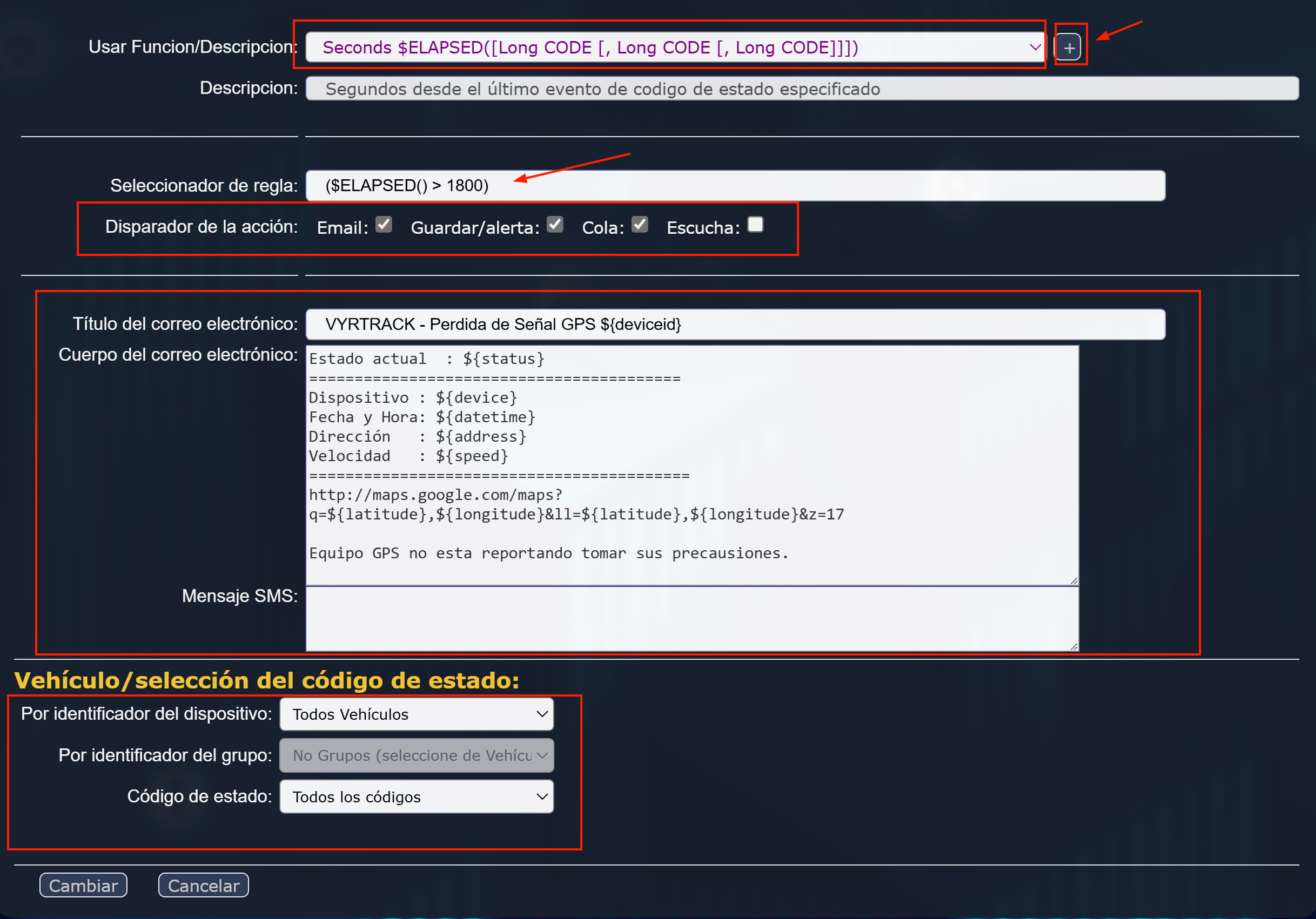Screen dimensions: 1316x919
Task: Click the Seleccionador de regla field
Action: pyautogui.click(x=735, y=186)
